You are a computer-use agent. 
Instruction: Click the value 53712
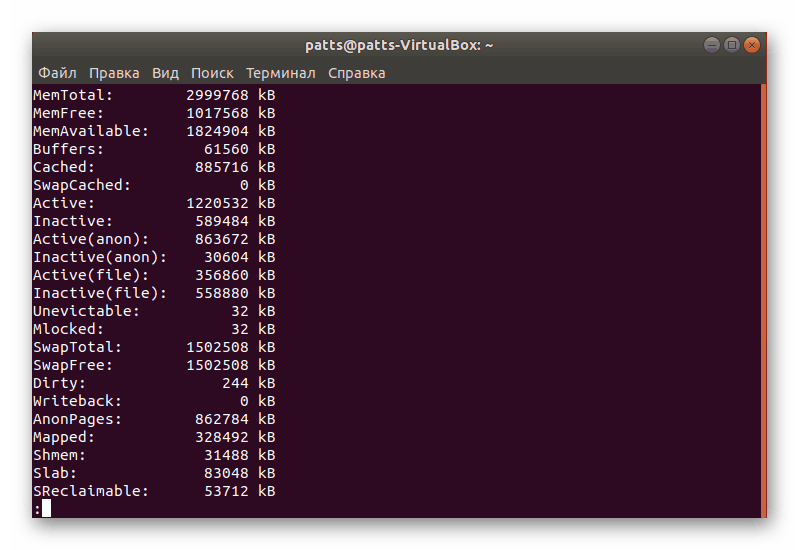226,491
